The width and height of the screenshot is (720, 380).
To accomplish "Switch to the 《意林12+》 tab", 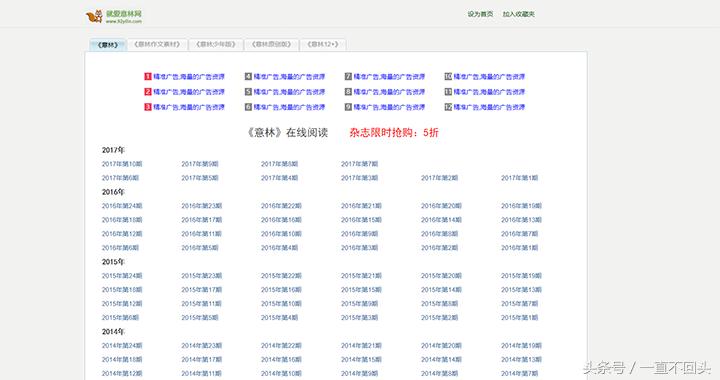I will point(323,45).
